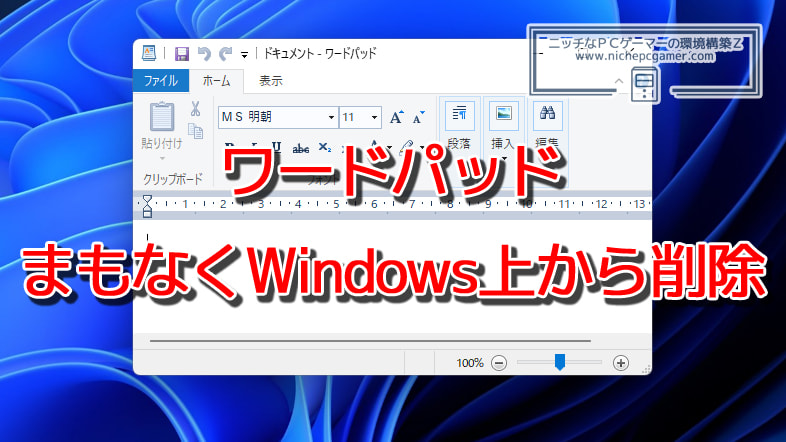
Task: Expand the 貼り付け dropdown arrow
Action: [x=162, y=158]
